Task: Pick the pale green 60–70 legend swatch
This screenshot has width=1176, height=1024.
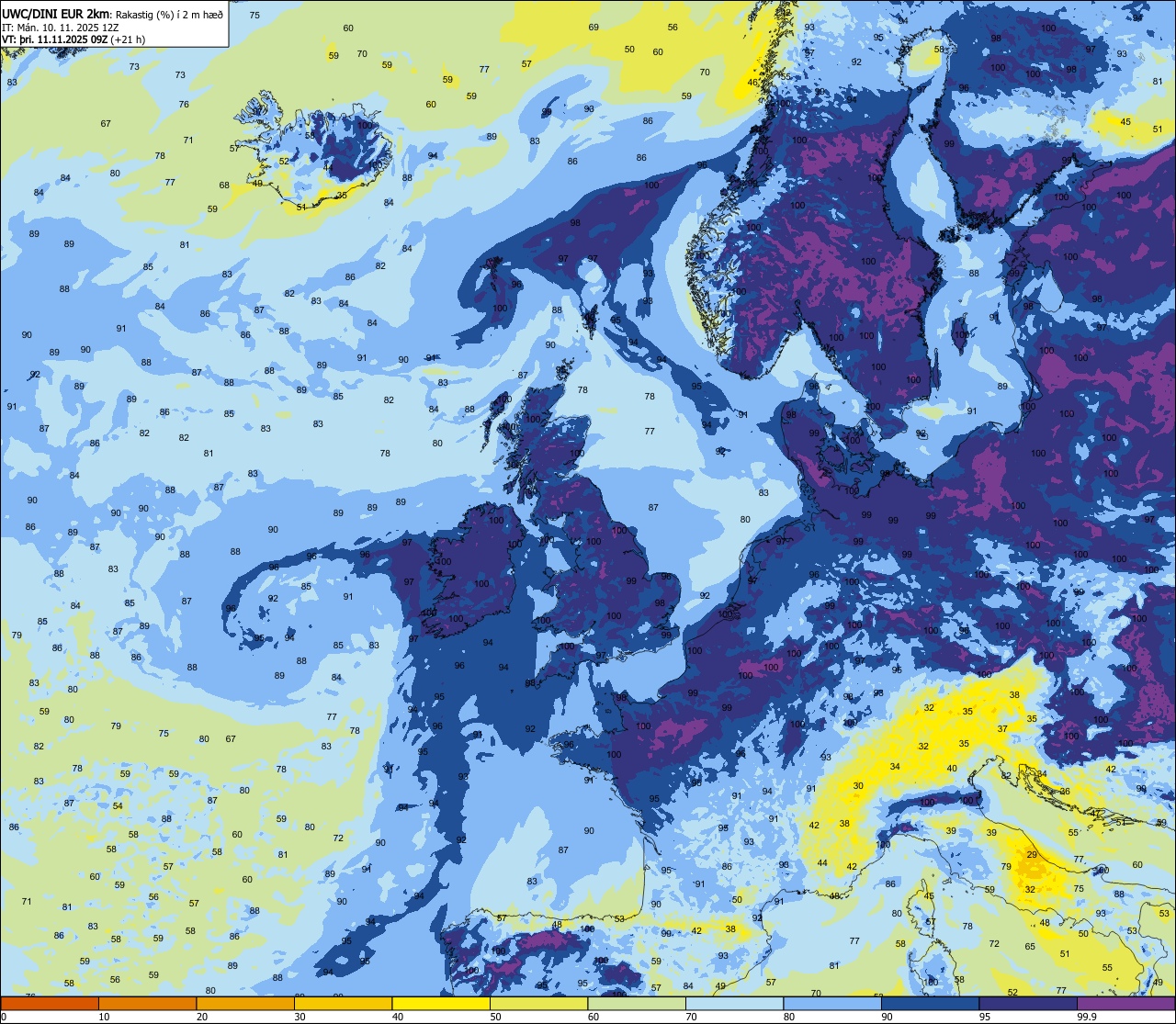Action: coord(637,1003)
